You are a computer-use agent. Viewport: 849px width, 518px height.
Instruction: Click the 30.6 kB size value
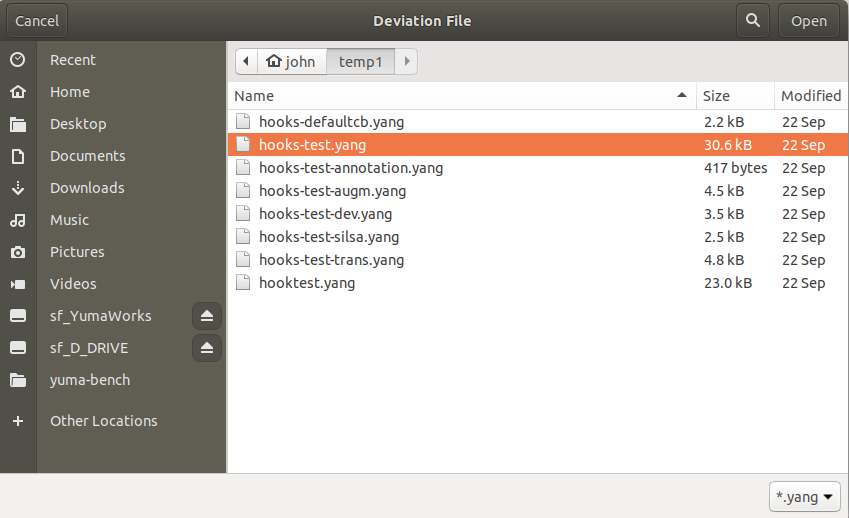pos(728,145)
